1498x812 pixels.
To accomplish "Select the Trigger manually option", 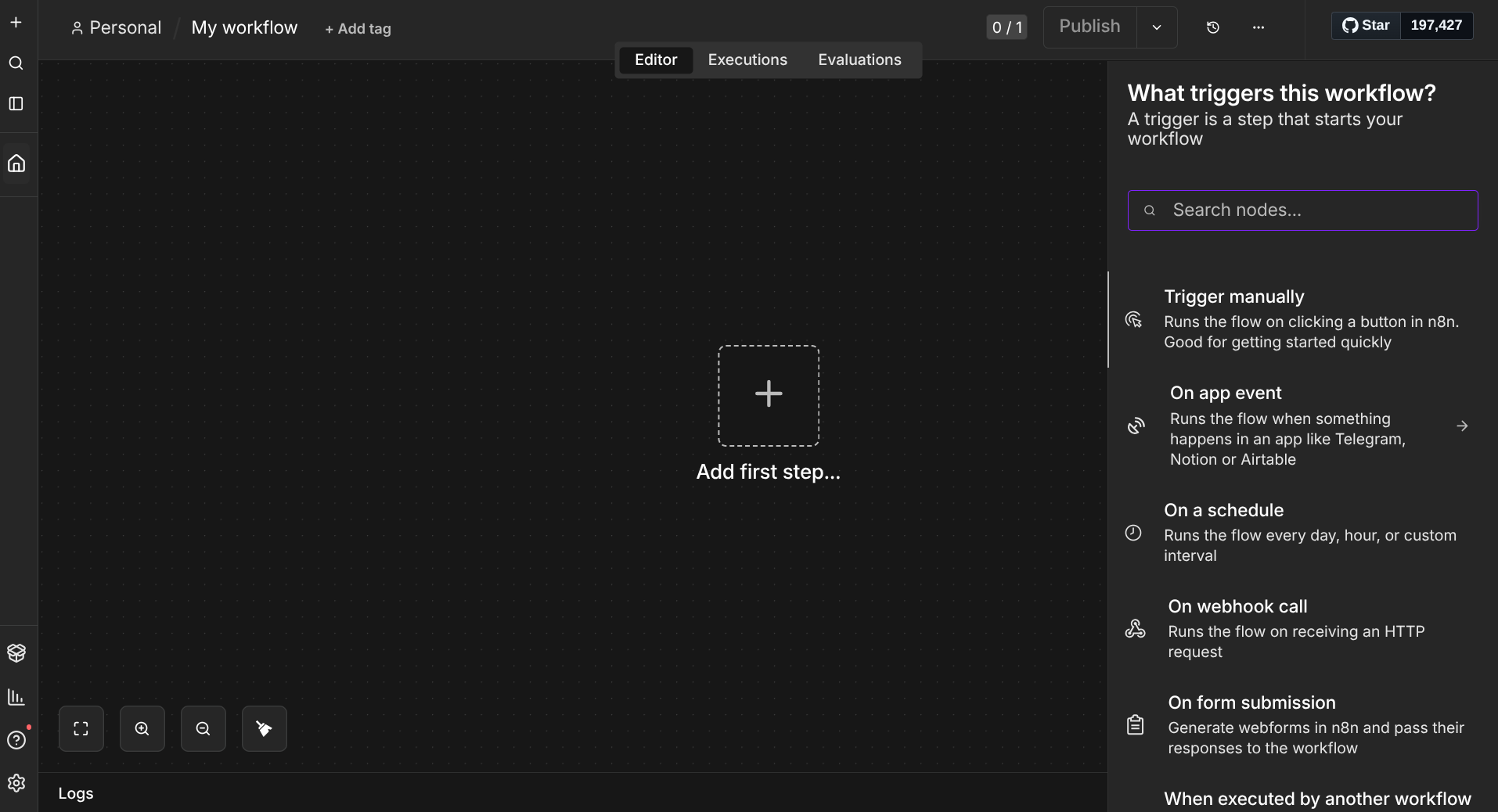I will pos(1302,319).
